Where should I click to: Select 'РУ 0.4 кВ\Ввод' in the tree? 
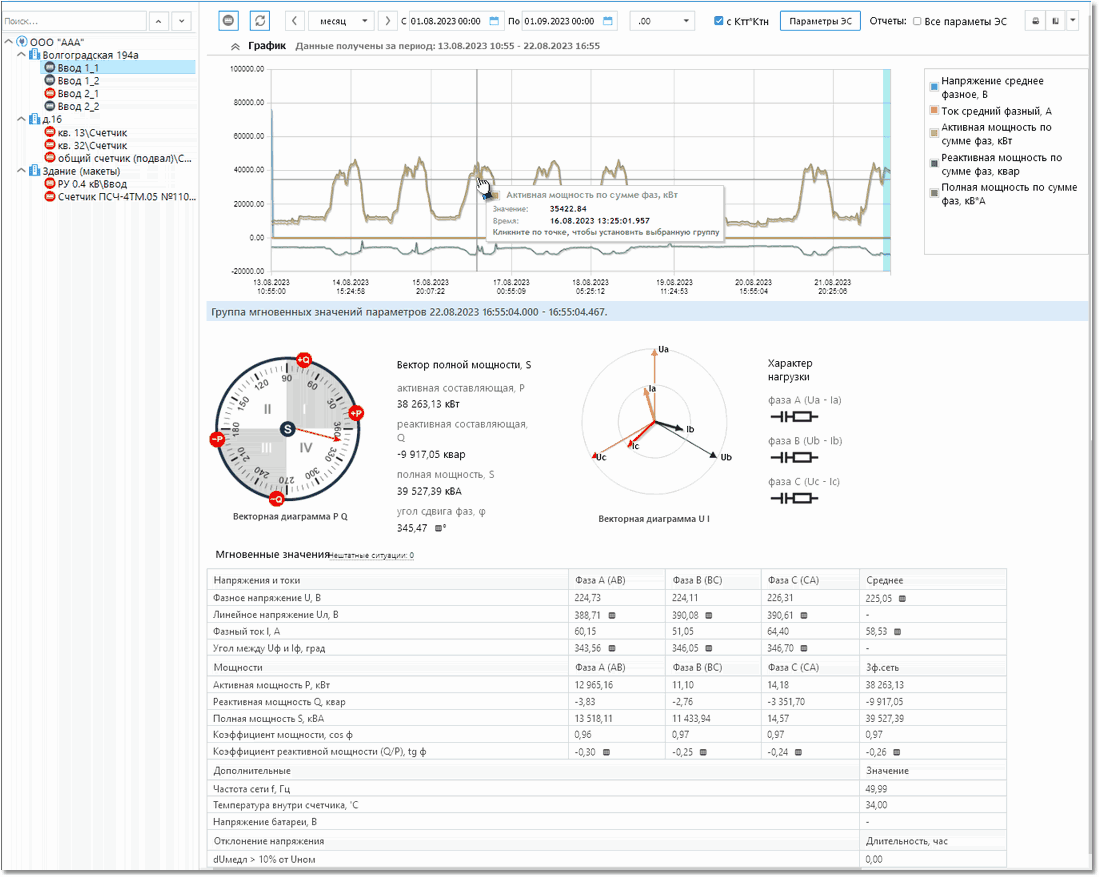[92, 184]
